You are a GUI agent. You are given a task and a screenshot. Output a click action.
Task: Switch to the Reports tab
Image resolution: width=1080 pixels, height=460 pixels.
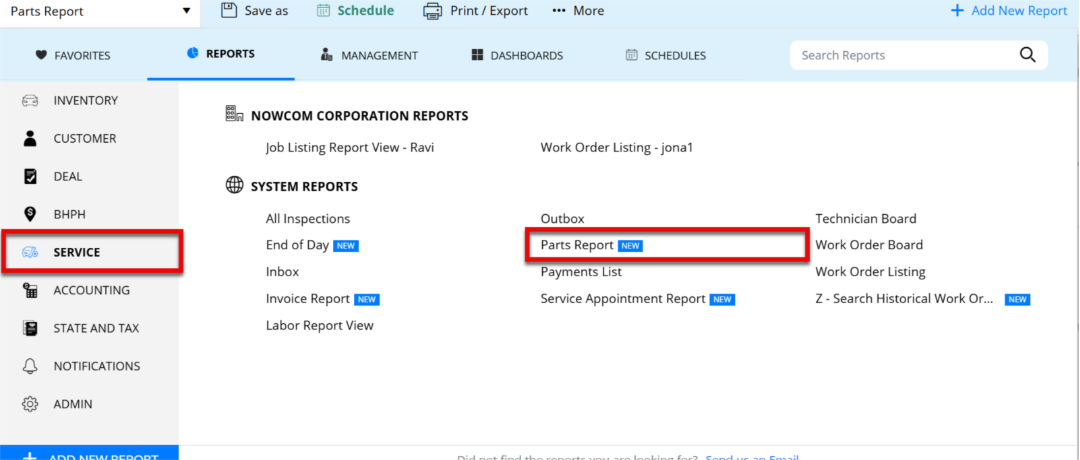(x=220, y=54)
